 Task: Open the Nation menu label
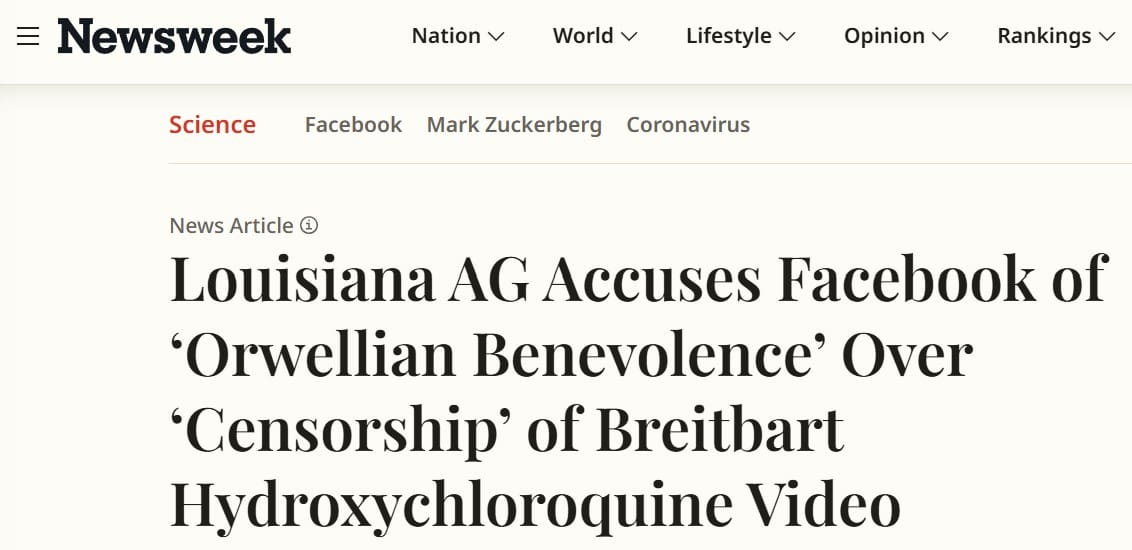click(x=446, y=36)
